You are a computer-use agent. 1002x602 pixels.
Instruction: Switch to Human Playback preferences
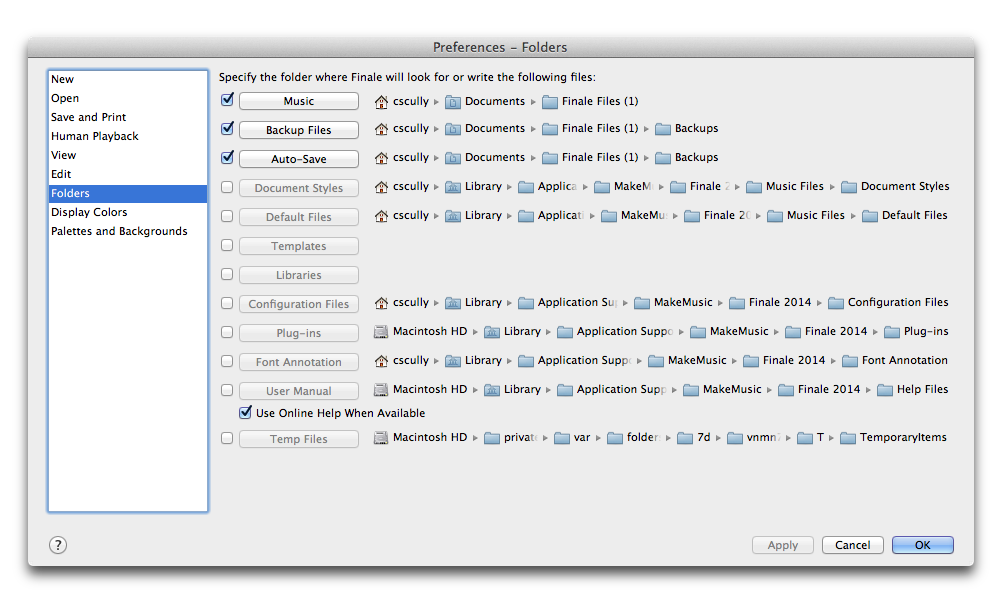point(94,136)
